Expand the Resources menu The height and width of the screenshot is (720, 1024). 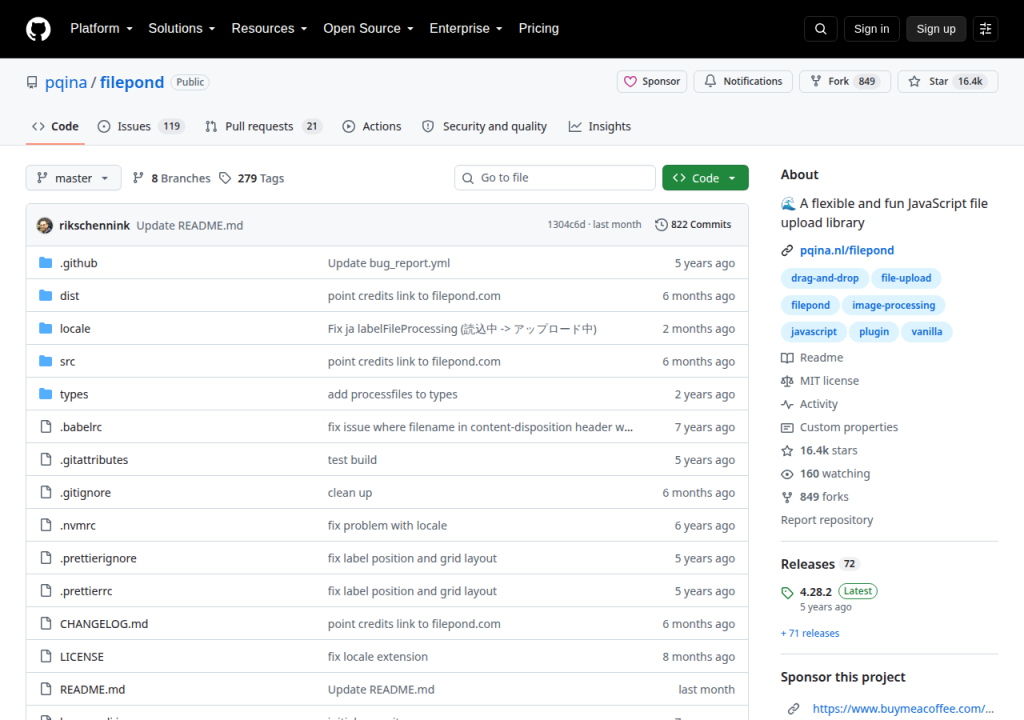point(269,29)
